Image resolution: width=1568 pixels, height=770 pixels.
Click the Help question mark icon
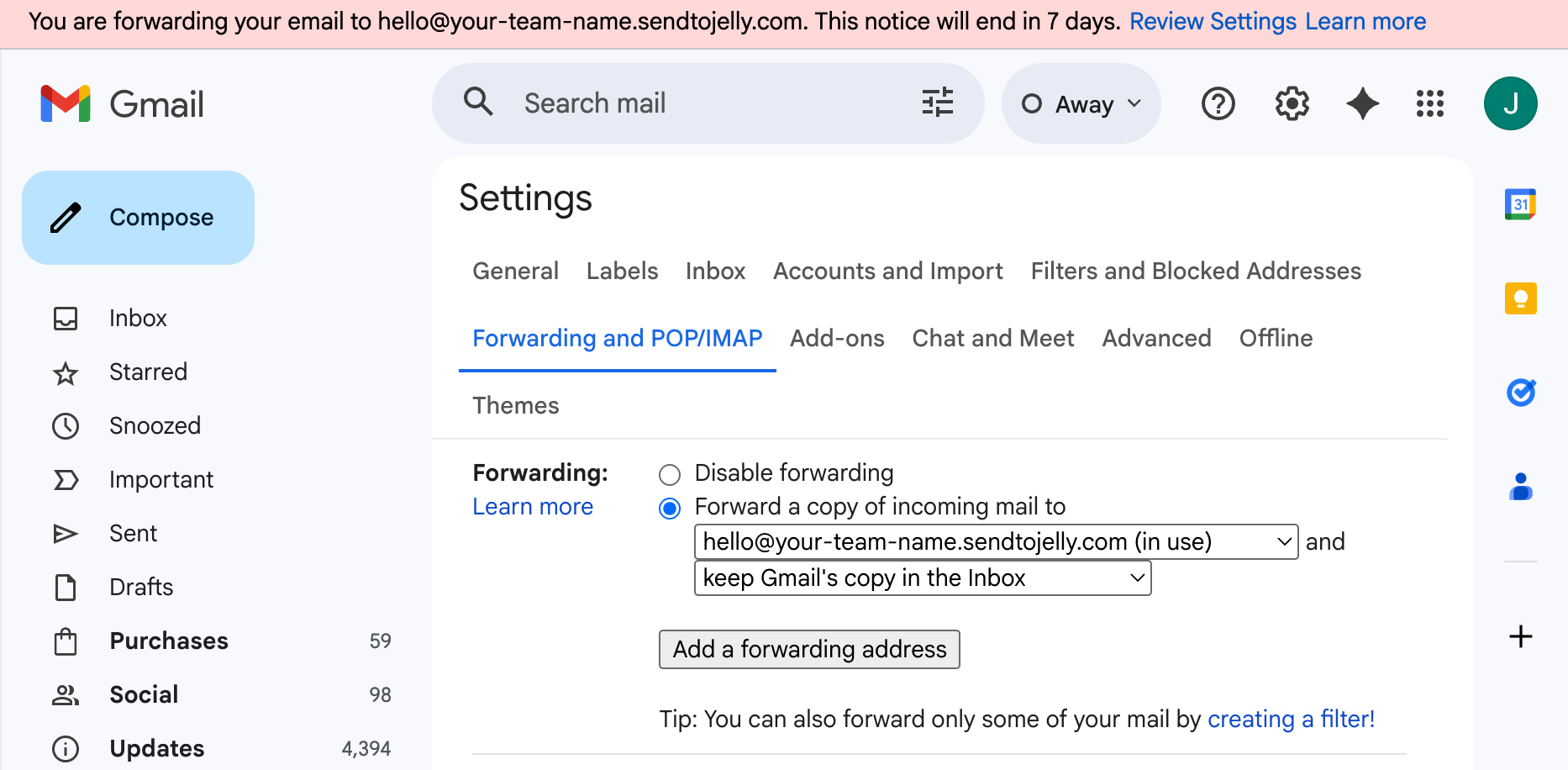(1218, 103)
